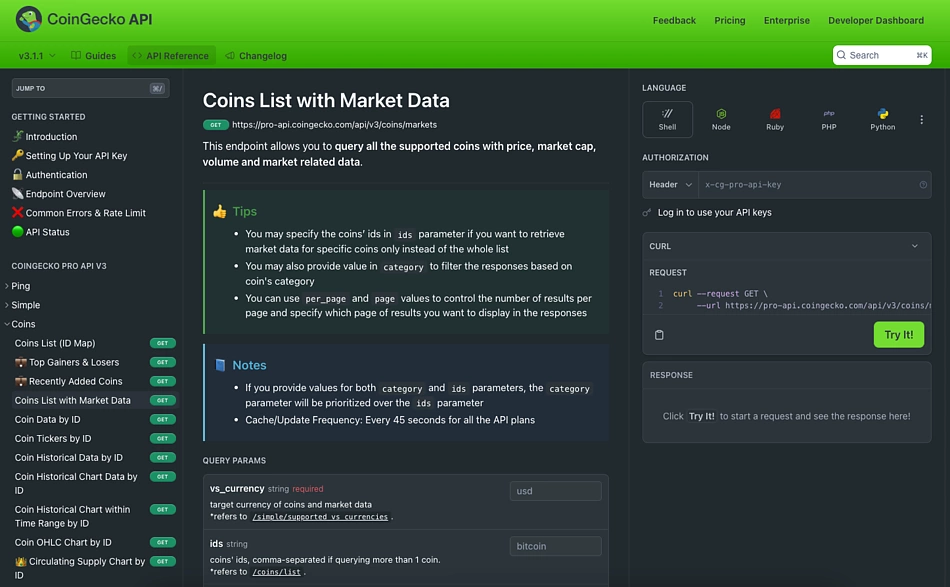Open the v3.1.1 version selector
The height and width of the screenshot is (587, 950).
34,55
